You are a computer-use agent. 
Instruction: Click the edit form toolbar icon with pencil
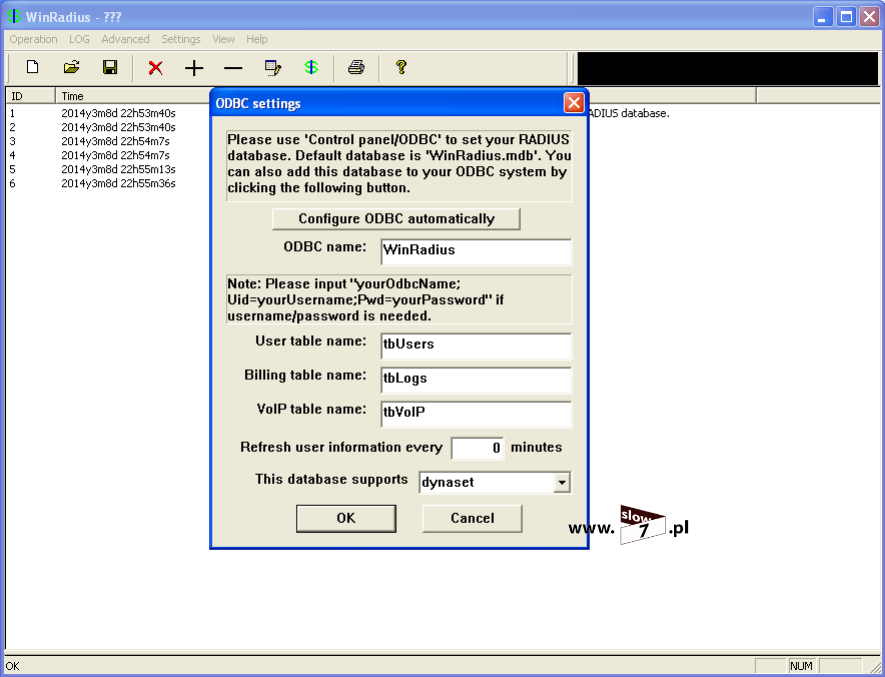pos(273,68)
